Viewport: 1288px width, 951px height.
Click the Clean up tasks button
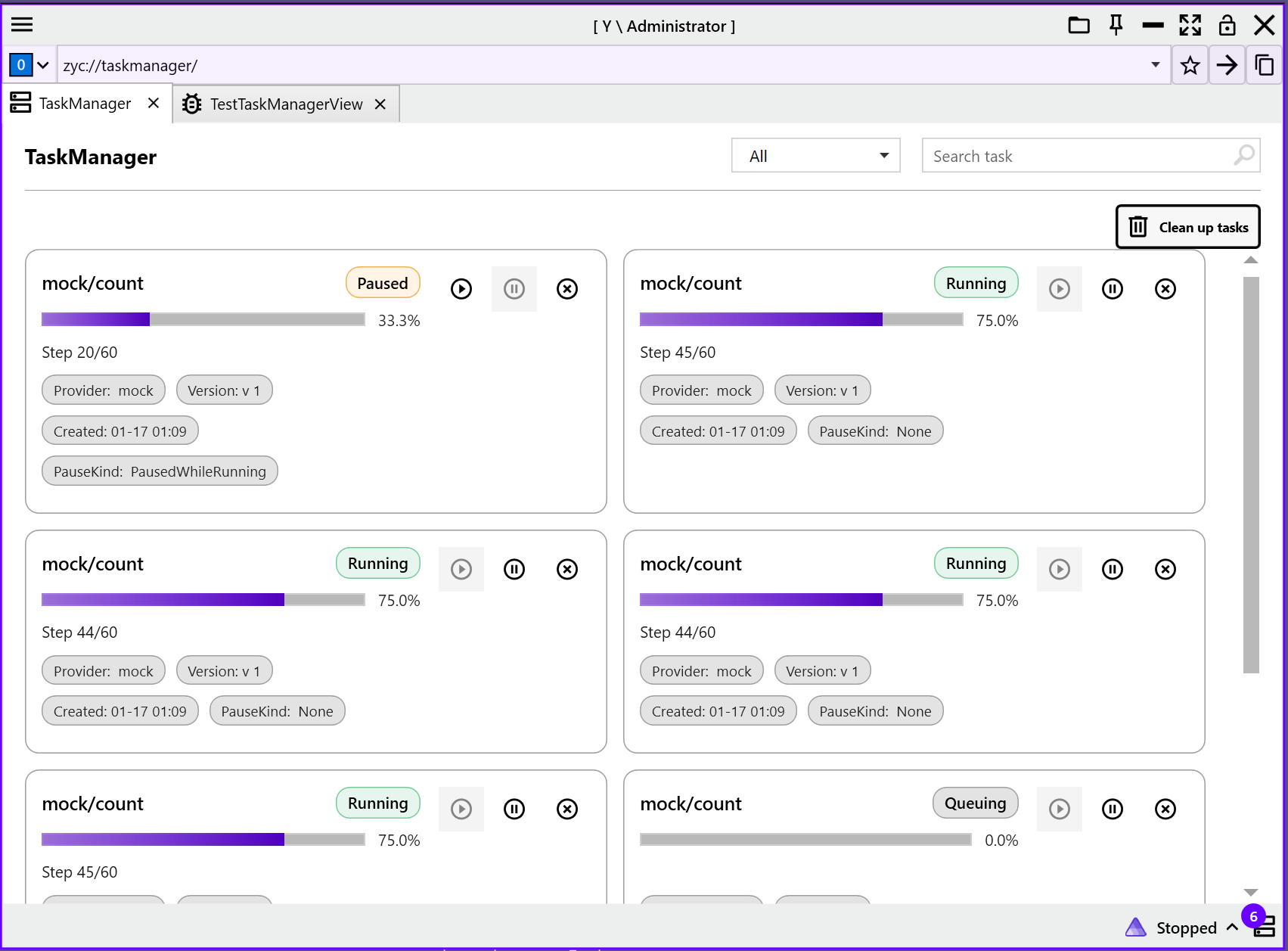[x=1187, y=226]
